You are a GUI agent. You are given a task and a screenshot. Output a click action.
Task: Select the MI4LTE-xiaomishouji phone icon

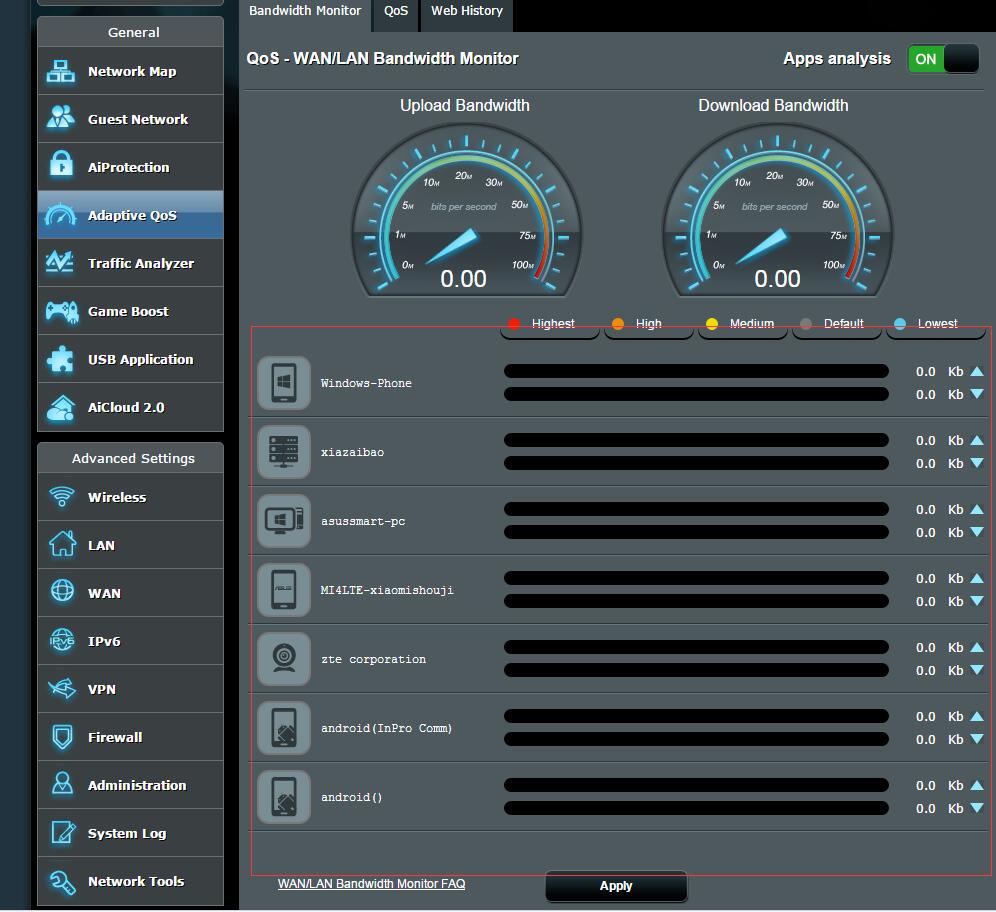pyautogui.click(x=284, y=589)
